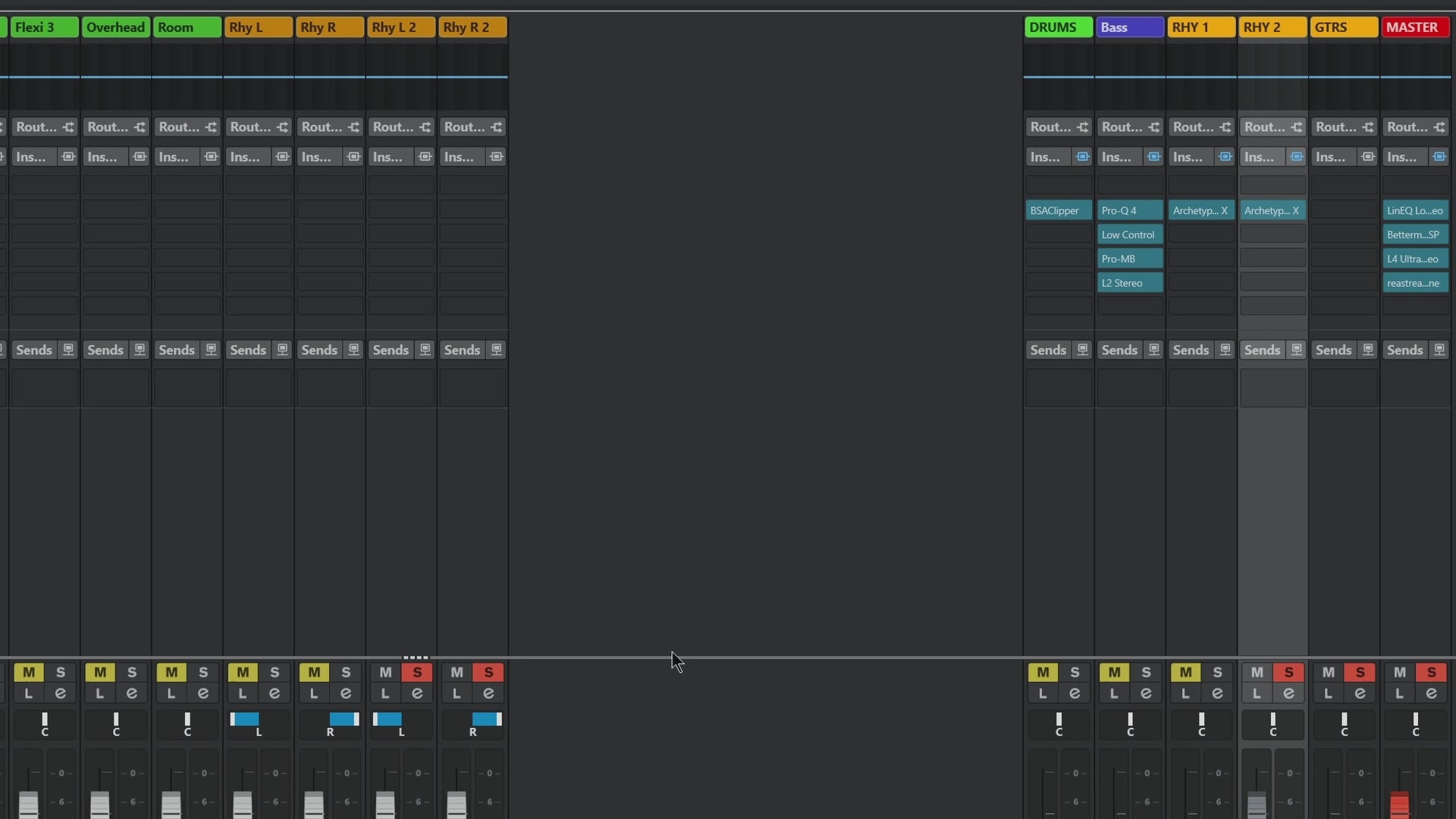Expand Routing section on Overhead channel
The image size is (1456, 819).
(x=107, y=127)
